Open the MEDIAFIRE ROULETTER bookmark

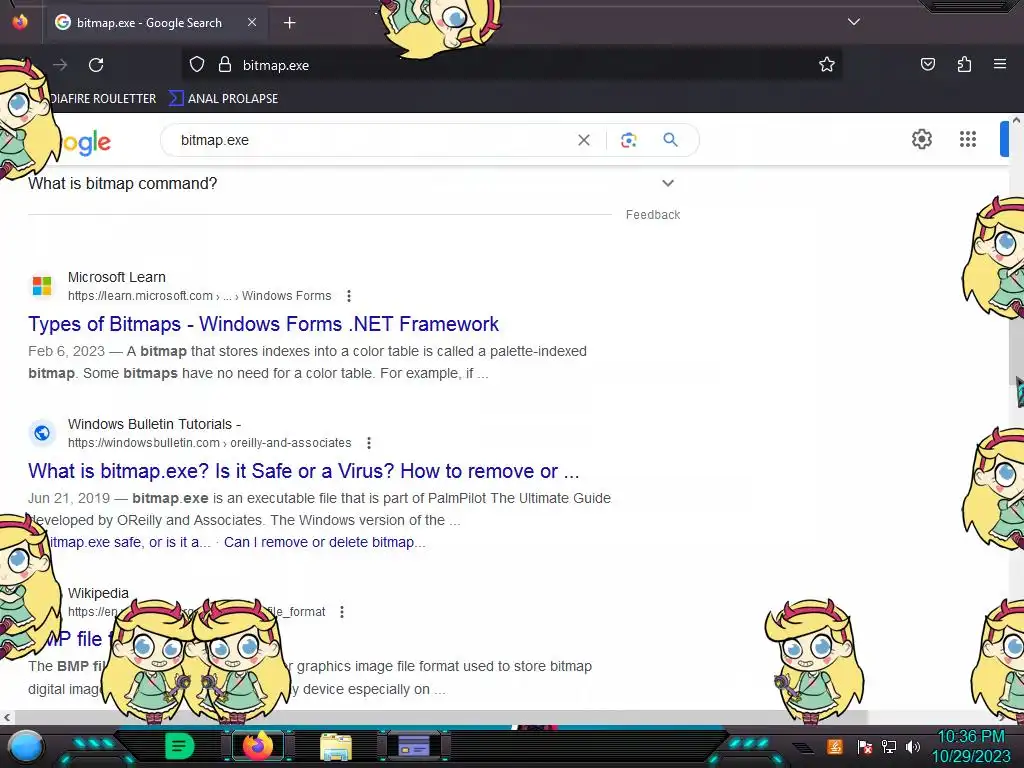point(103,99)
